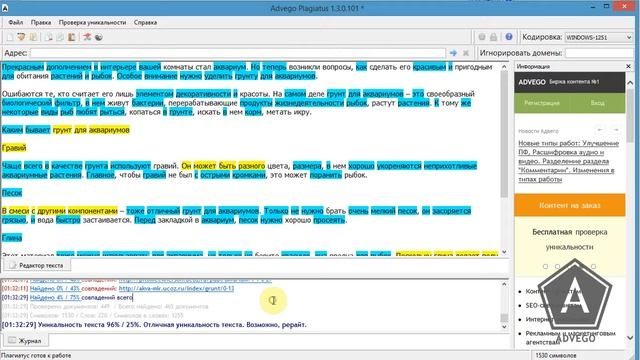Click the highlighted heading Гравий
This screenshot has height=360, width=640.
point(14,148)
